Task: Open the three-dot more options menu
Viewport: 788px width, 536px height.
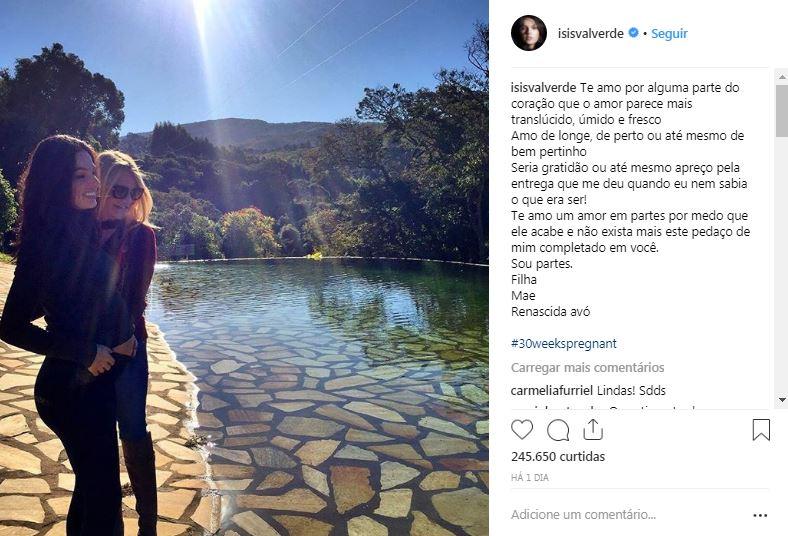Action: click(x=760, y=515)
